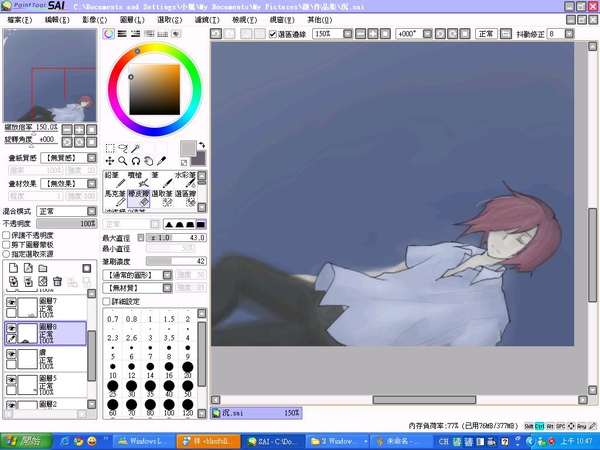Choose the 選取筆 selection pen

pyautogui.click(x=162, y=198)
